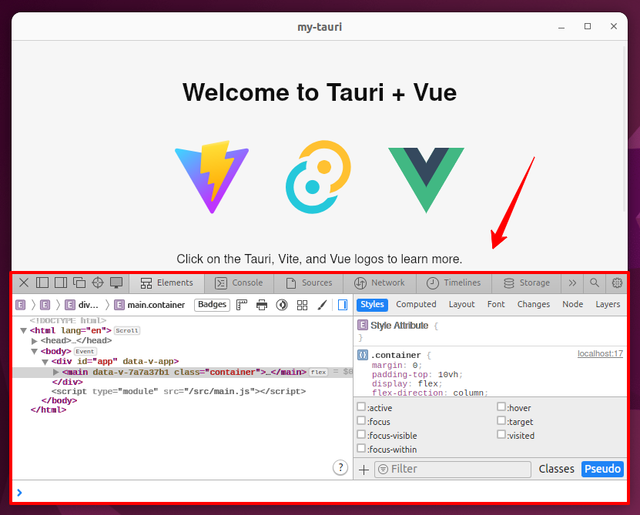The width and height of the screenshot is (640, 515).
Task: Show more inspector tabs with chevron
Action: [572, 283]
